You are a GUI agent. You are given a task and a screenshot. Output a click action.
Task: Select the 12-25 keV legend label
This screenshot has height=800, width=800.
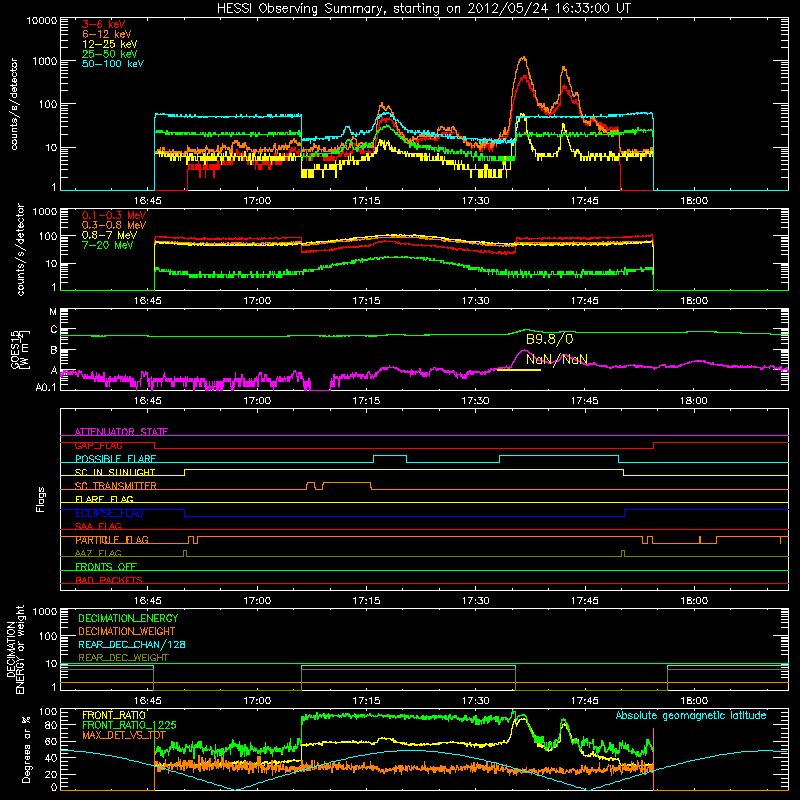point(110,44)
